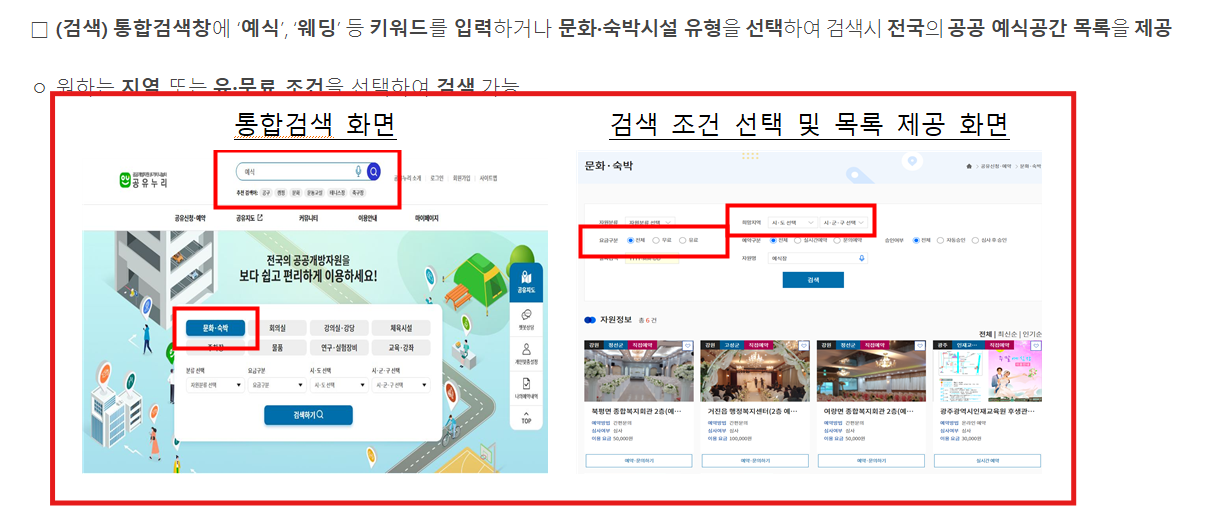
Task: Select the 강의실·강당 category button
Action: click(339, 328)
